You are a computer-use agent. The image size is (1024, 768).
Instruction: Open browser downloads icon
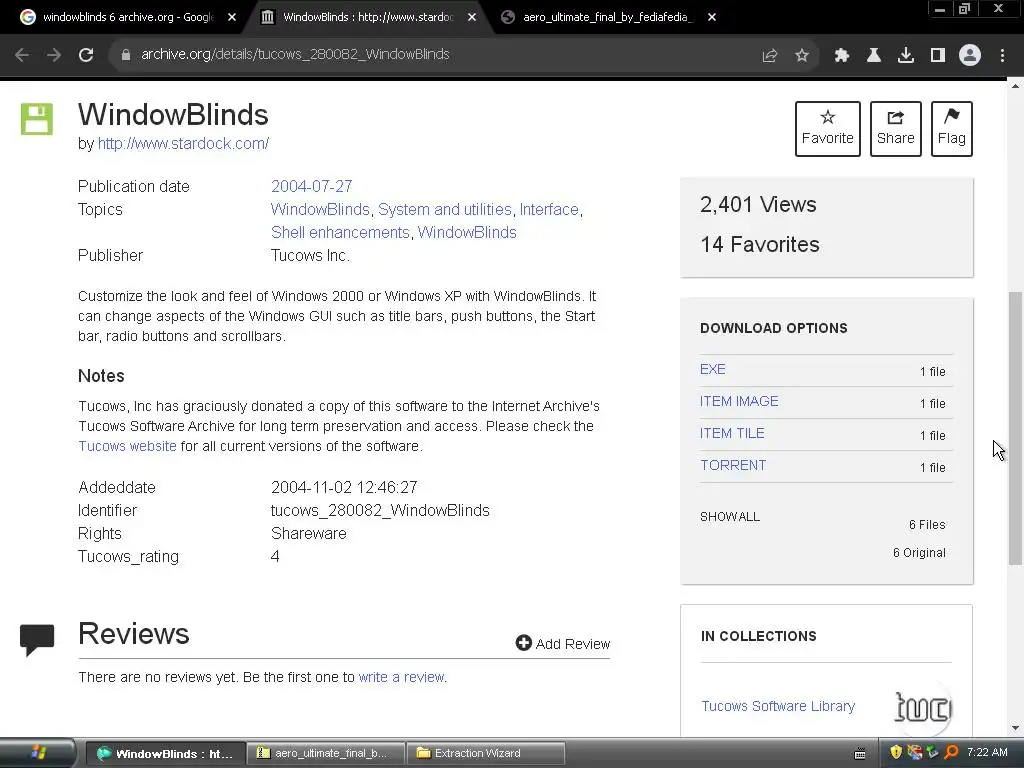pyautogui.click(x=906, y=56)
